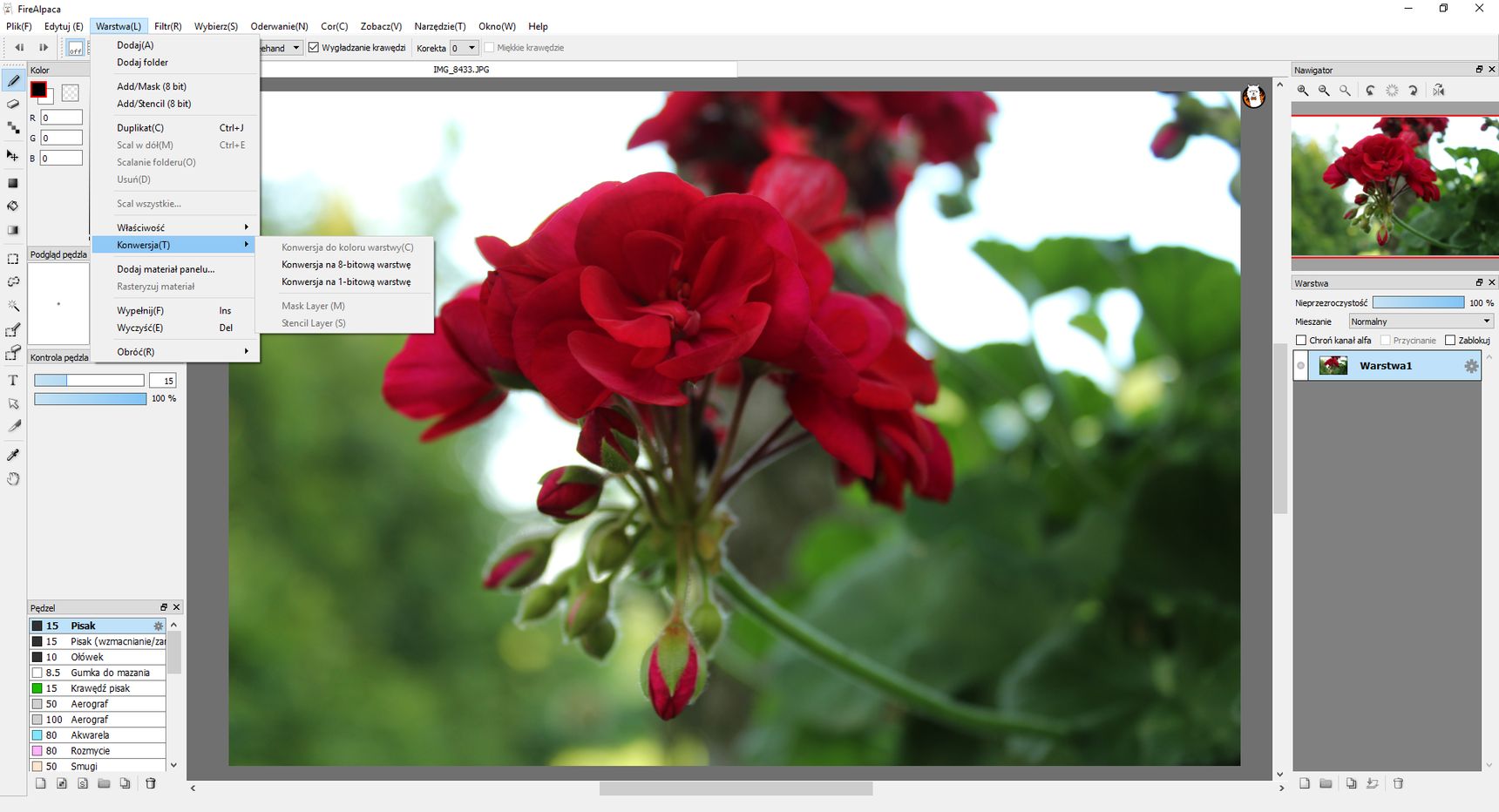The image size is (1499, 812).
Task: Select the Text tool
Action: click(x=13, y=381)
